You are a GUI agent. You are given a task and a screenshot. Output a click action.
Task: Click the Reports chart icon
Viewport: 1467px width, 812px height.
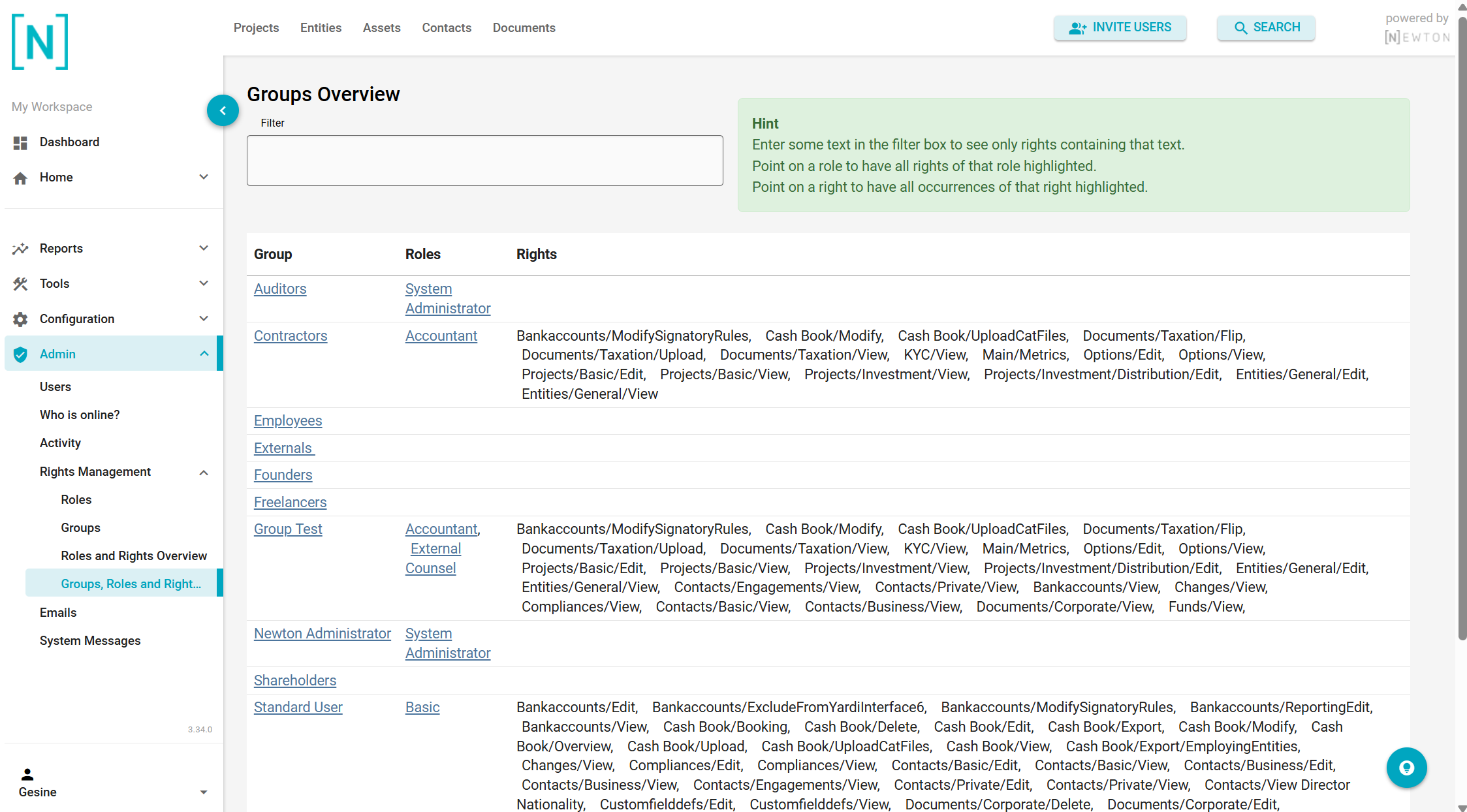[x=20, y=249]
